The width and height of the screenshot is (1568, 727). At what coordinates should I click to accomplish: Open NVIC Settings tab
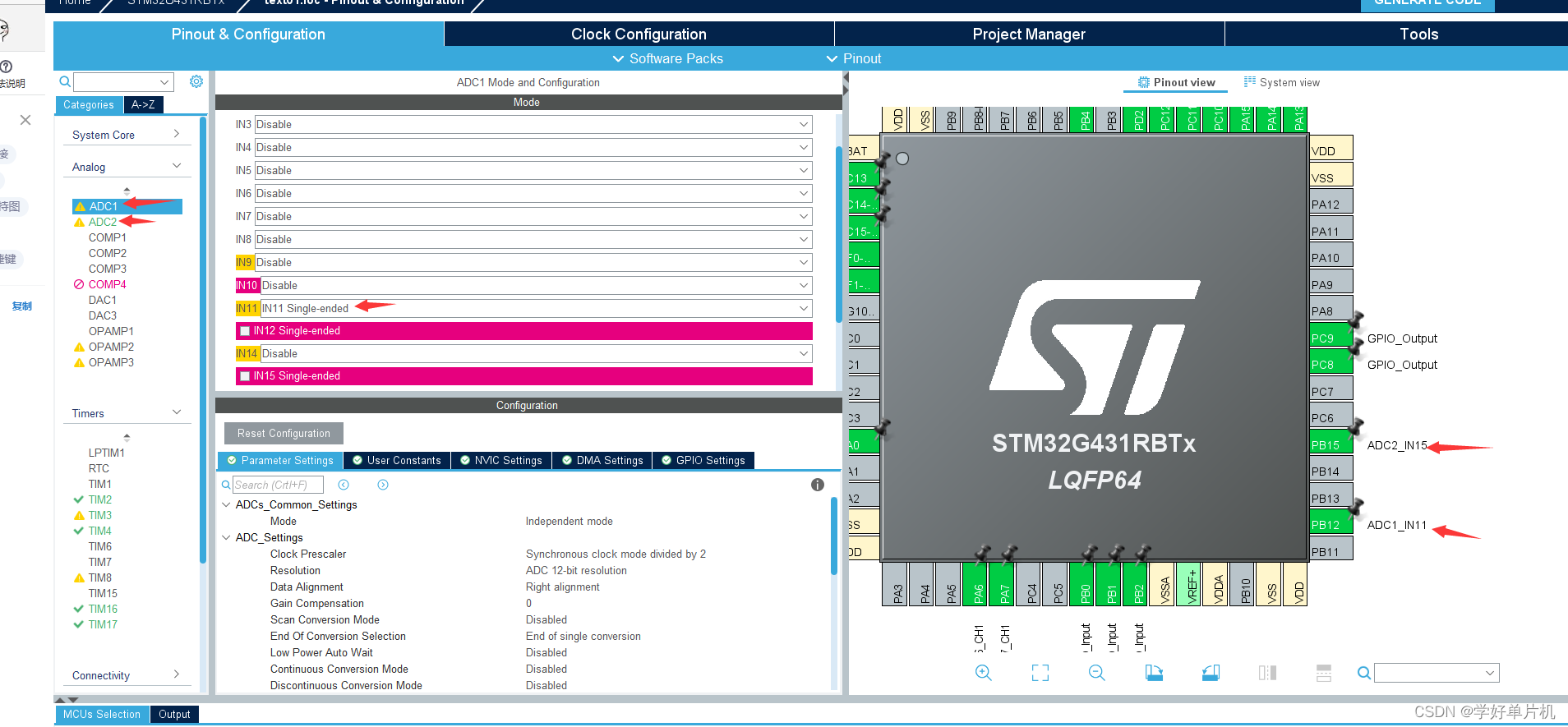[x=501, y=460]
